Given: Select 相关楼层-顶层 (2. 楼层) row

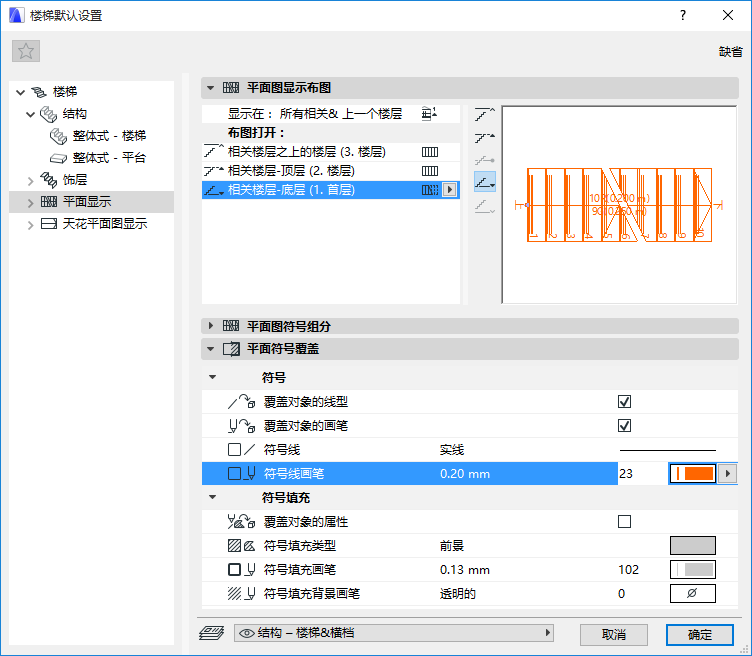Looking at the screenshot, I should (330, 171).
